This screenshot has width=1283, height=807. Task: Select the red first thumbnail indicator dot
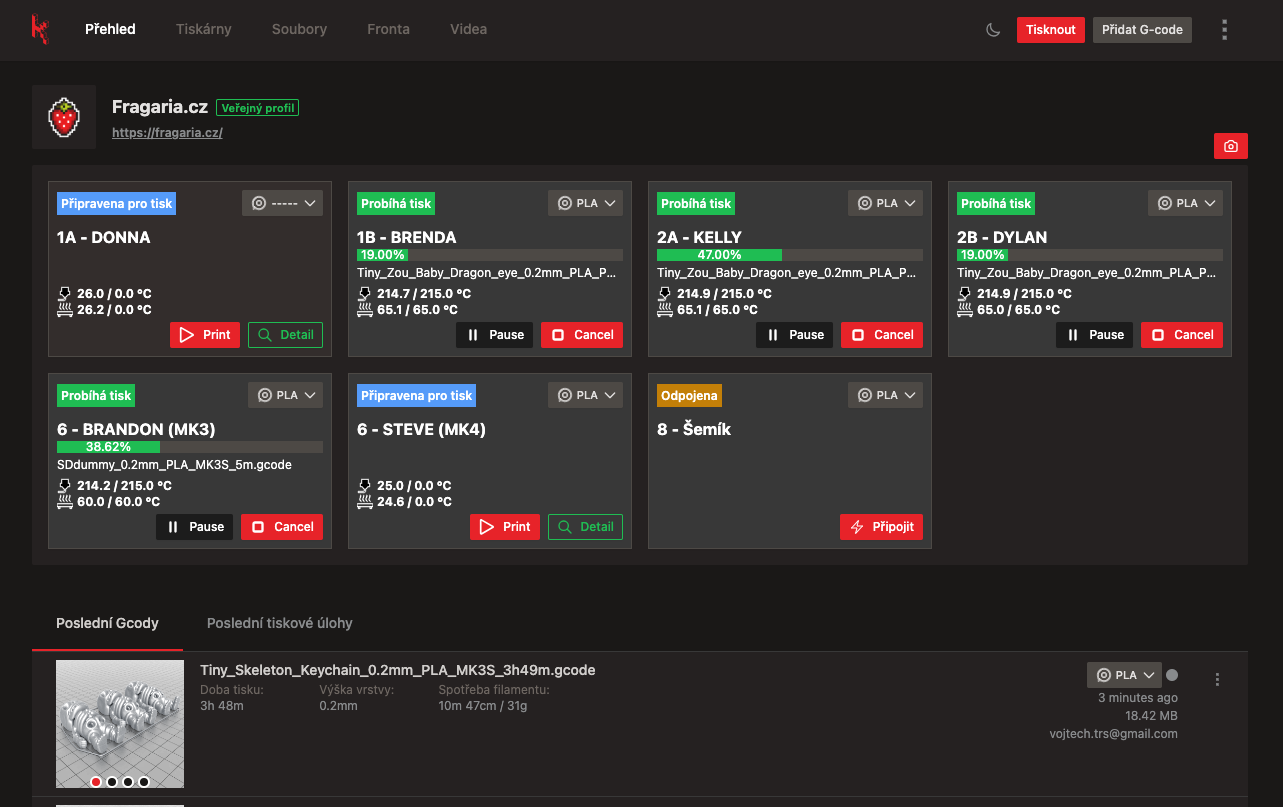[96, 781]
